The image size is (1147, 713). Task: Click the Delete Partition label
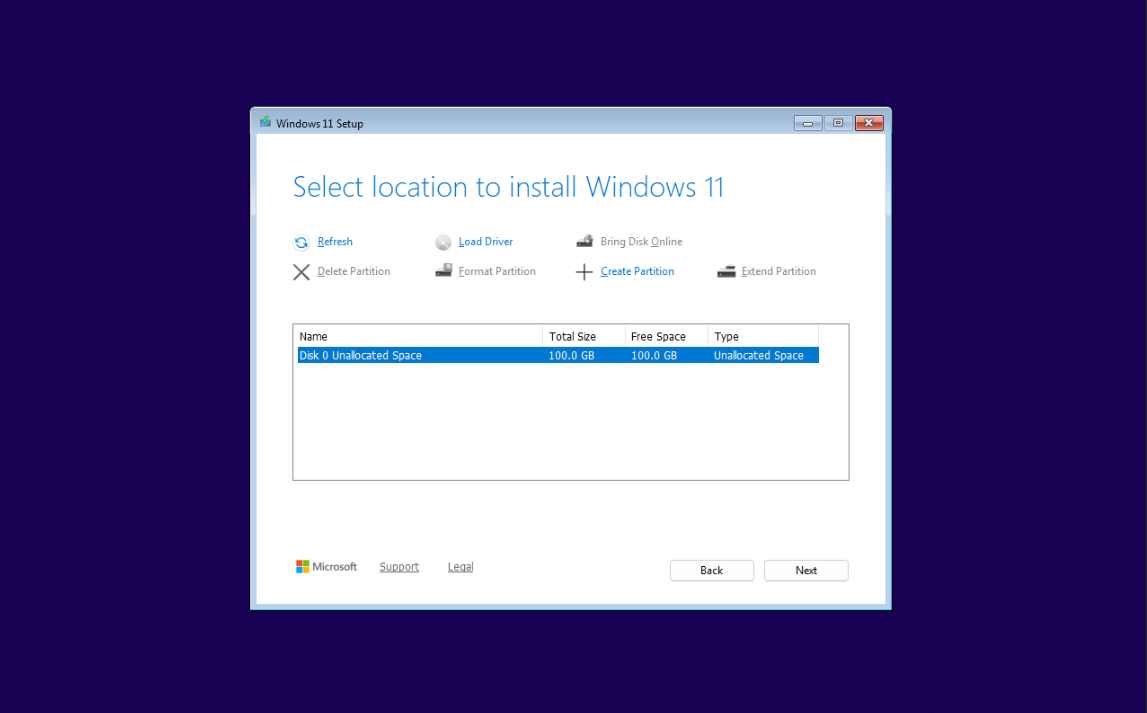[x=354, y=271]
